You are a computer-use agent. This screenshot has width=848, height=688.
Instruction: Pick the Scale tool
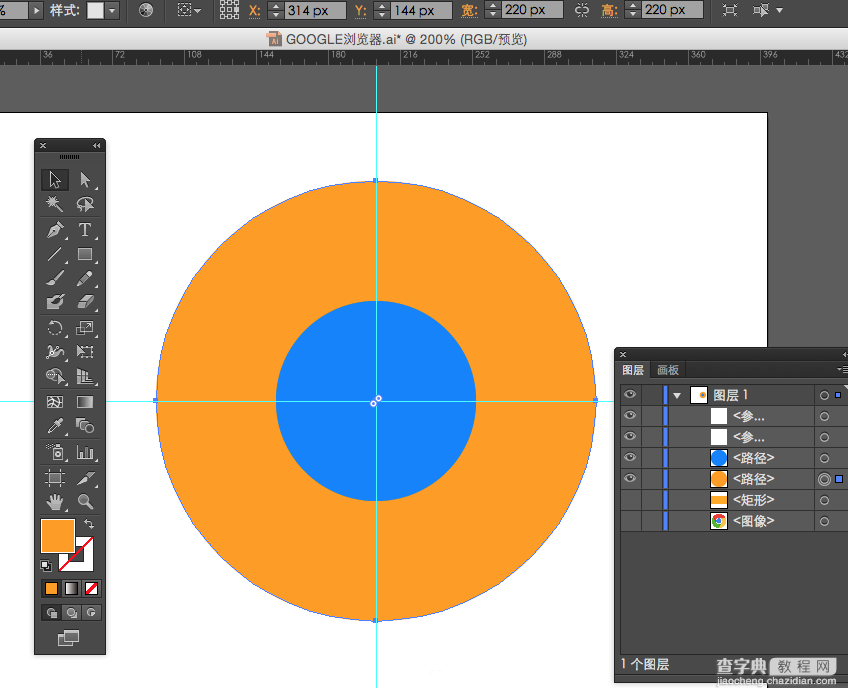tap(85, 328)
